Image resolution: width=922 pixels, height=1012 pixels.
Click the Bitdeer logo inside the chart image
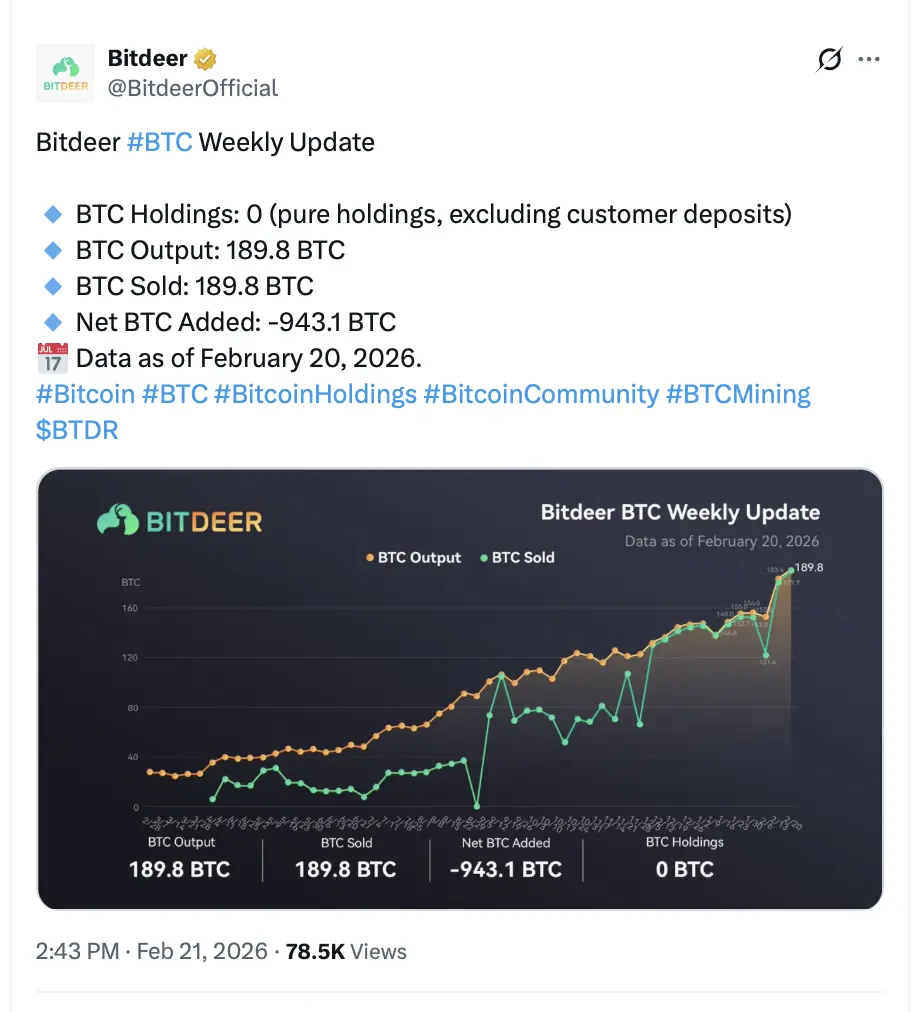click(179, 520)
